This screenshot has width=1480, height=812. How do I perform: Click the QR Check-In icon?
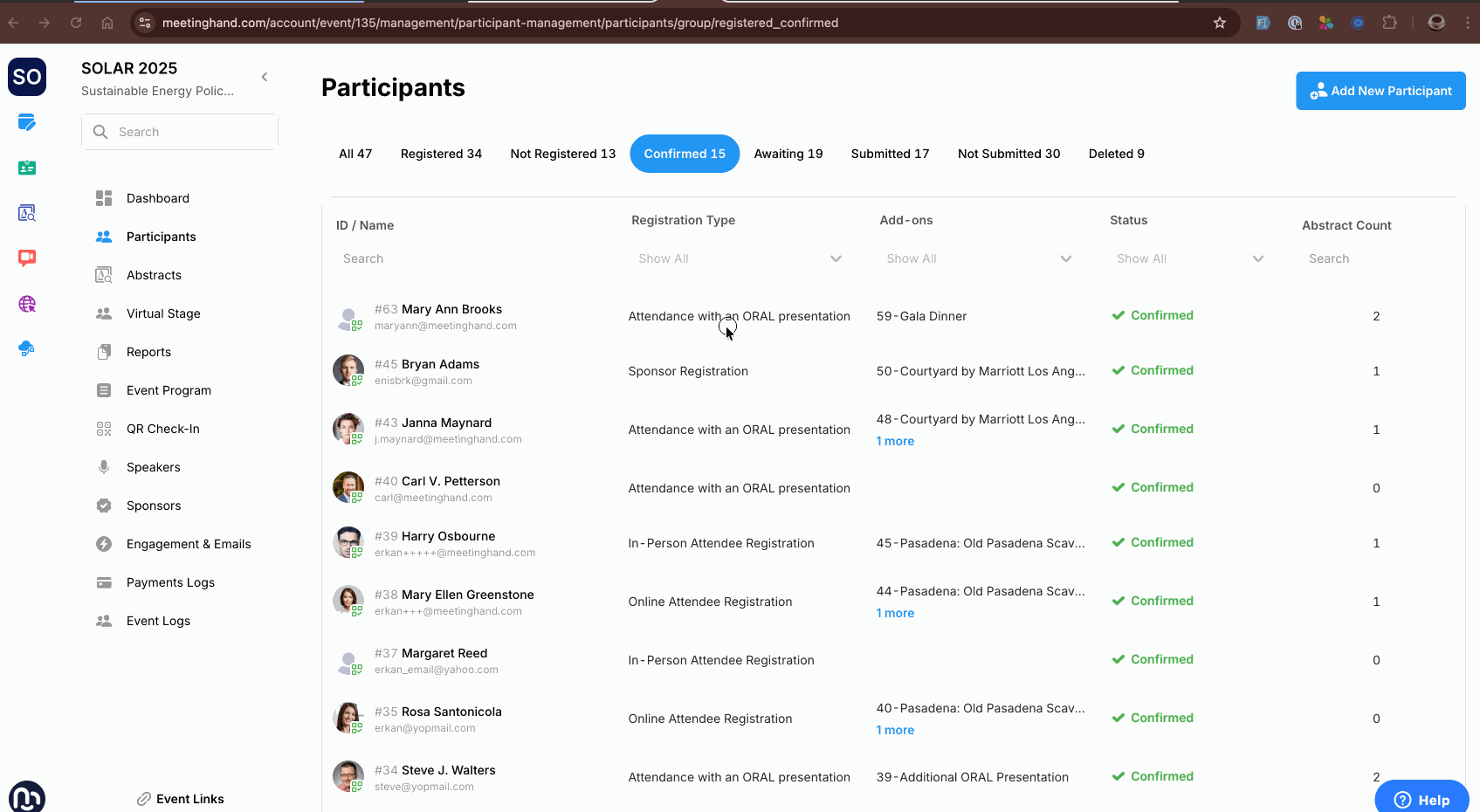click(x=104, y=429)
